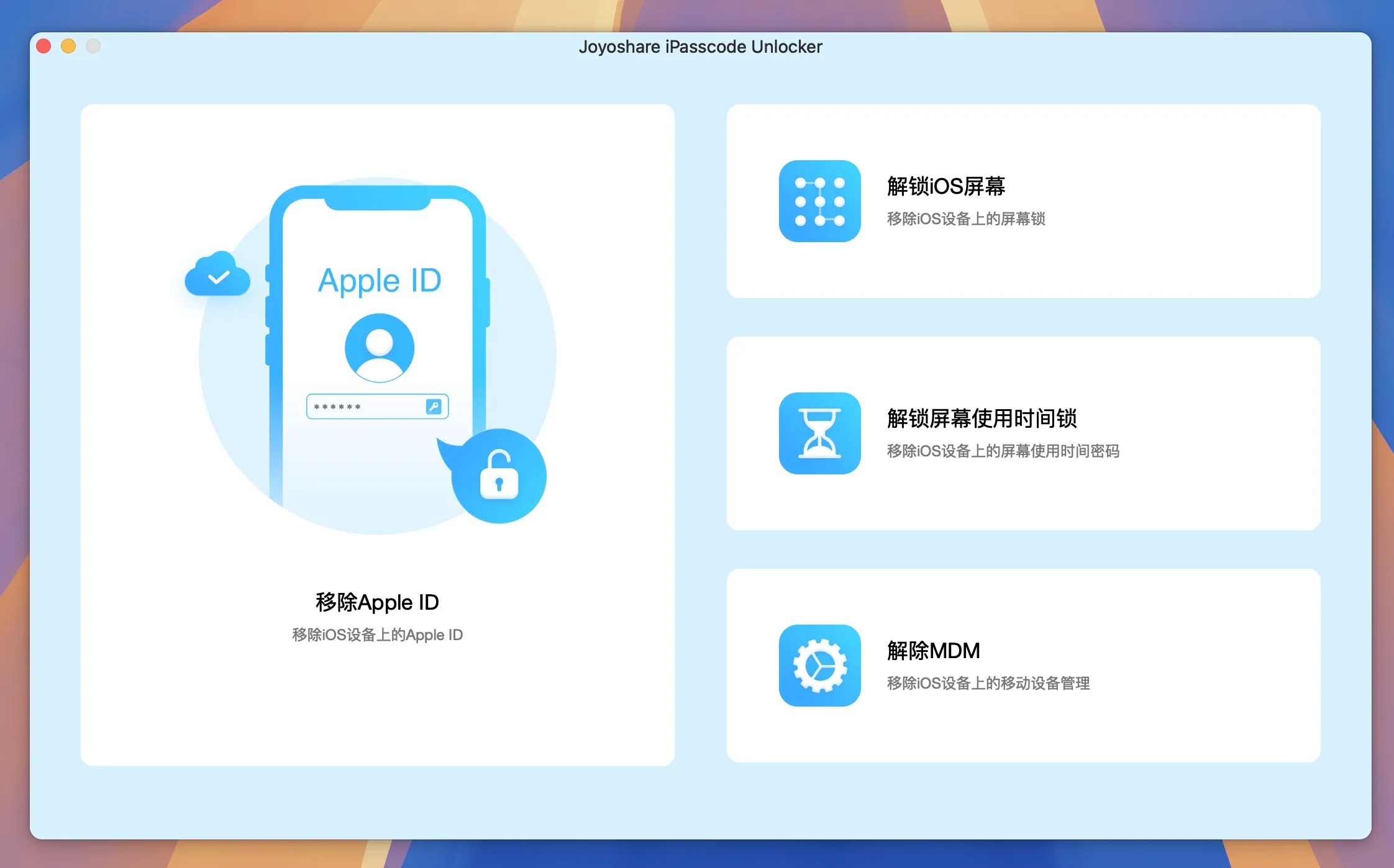Click the text 移除iOS设备上的屏幕使用时间密码
Viewport: 1394px width, 868px height.
pos(1003,451)
